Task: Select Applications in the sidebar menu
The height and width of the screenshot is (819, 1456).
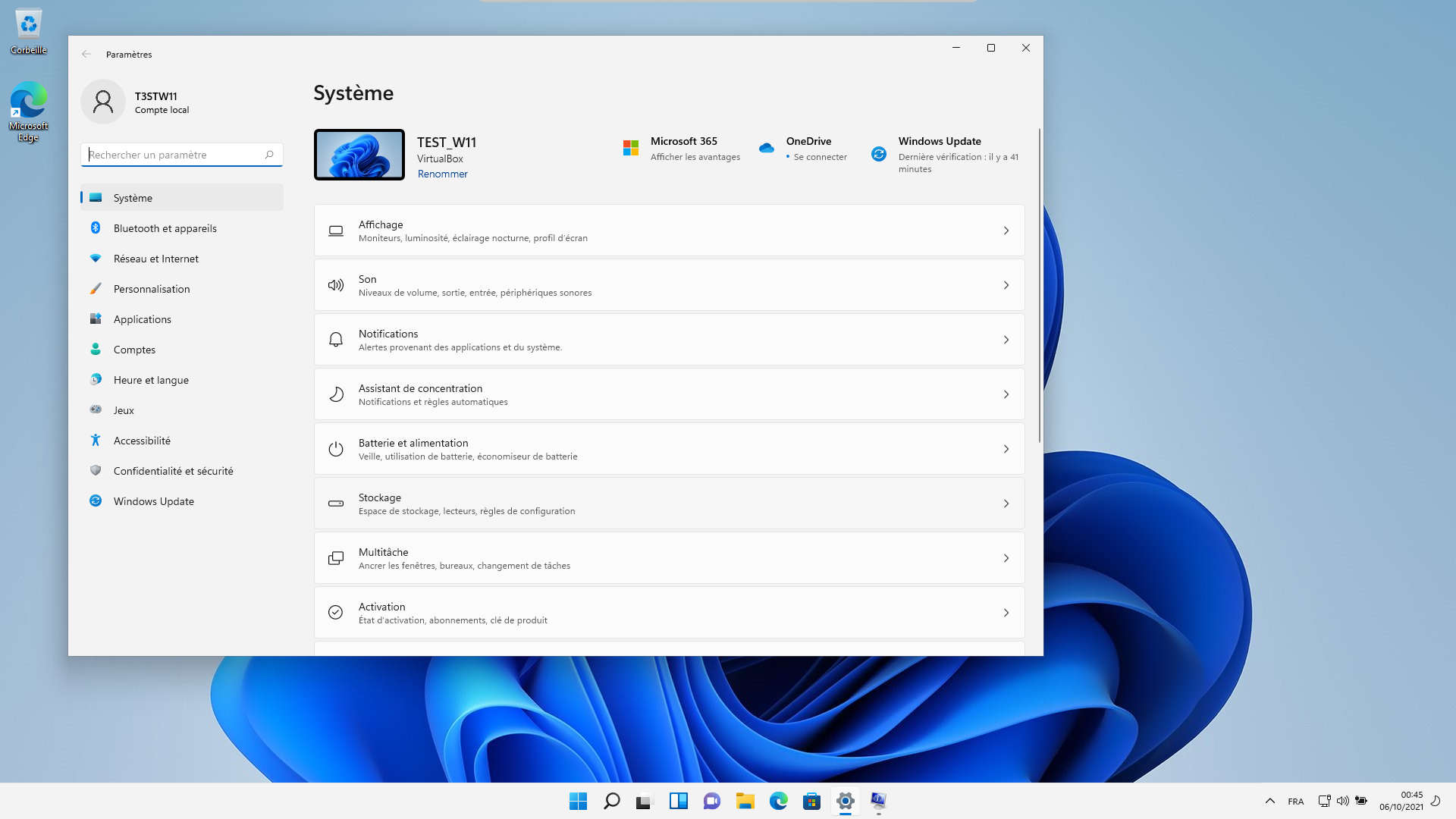Action: [143, 319]
